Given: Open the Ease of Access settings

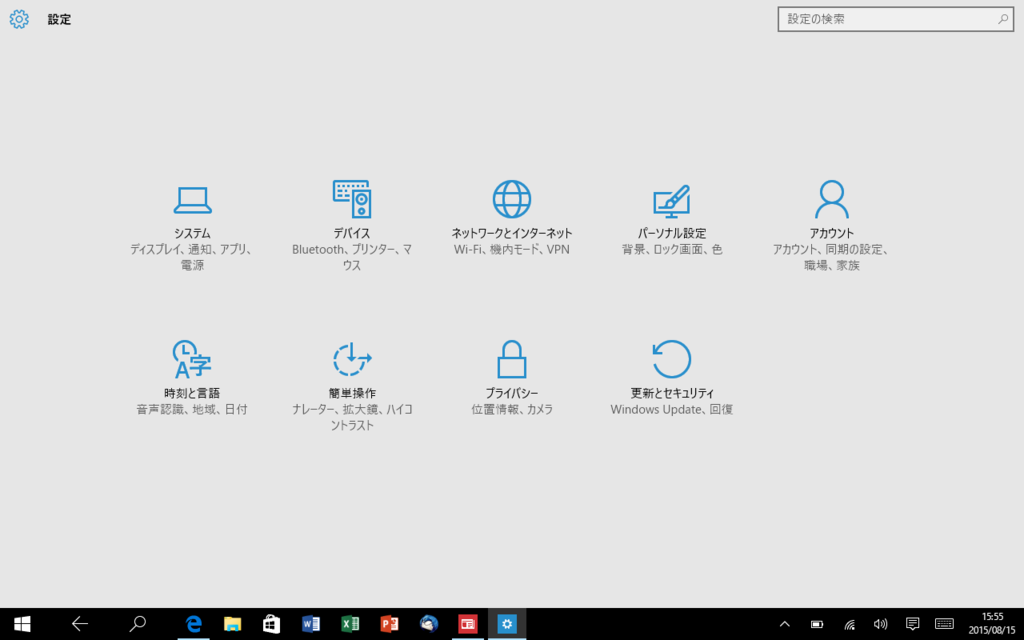Looking at the screenshot, I should [350, 375].
